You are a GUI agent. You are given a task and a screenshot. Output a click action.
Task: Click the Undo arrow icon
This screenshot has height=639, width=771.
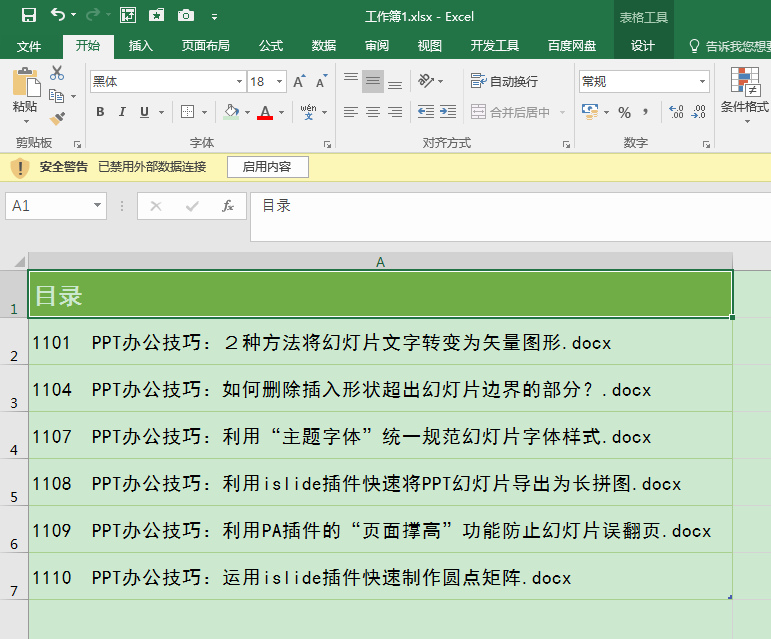pyautogui.click(x=58, y=15)
